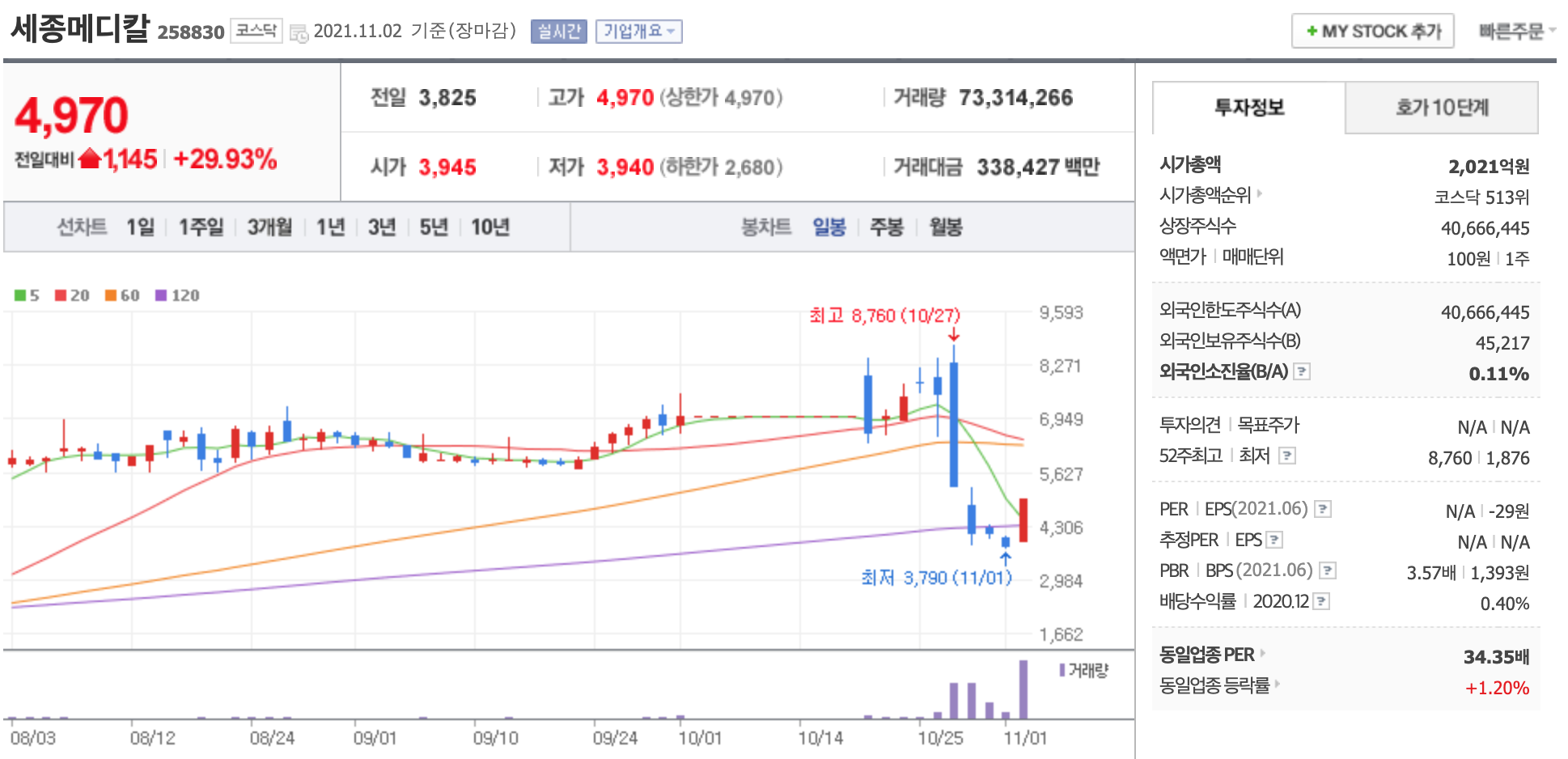Open help icon next to 52주최고 최저

pyautogui.click(x=1287, y=456)
